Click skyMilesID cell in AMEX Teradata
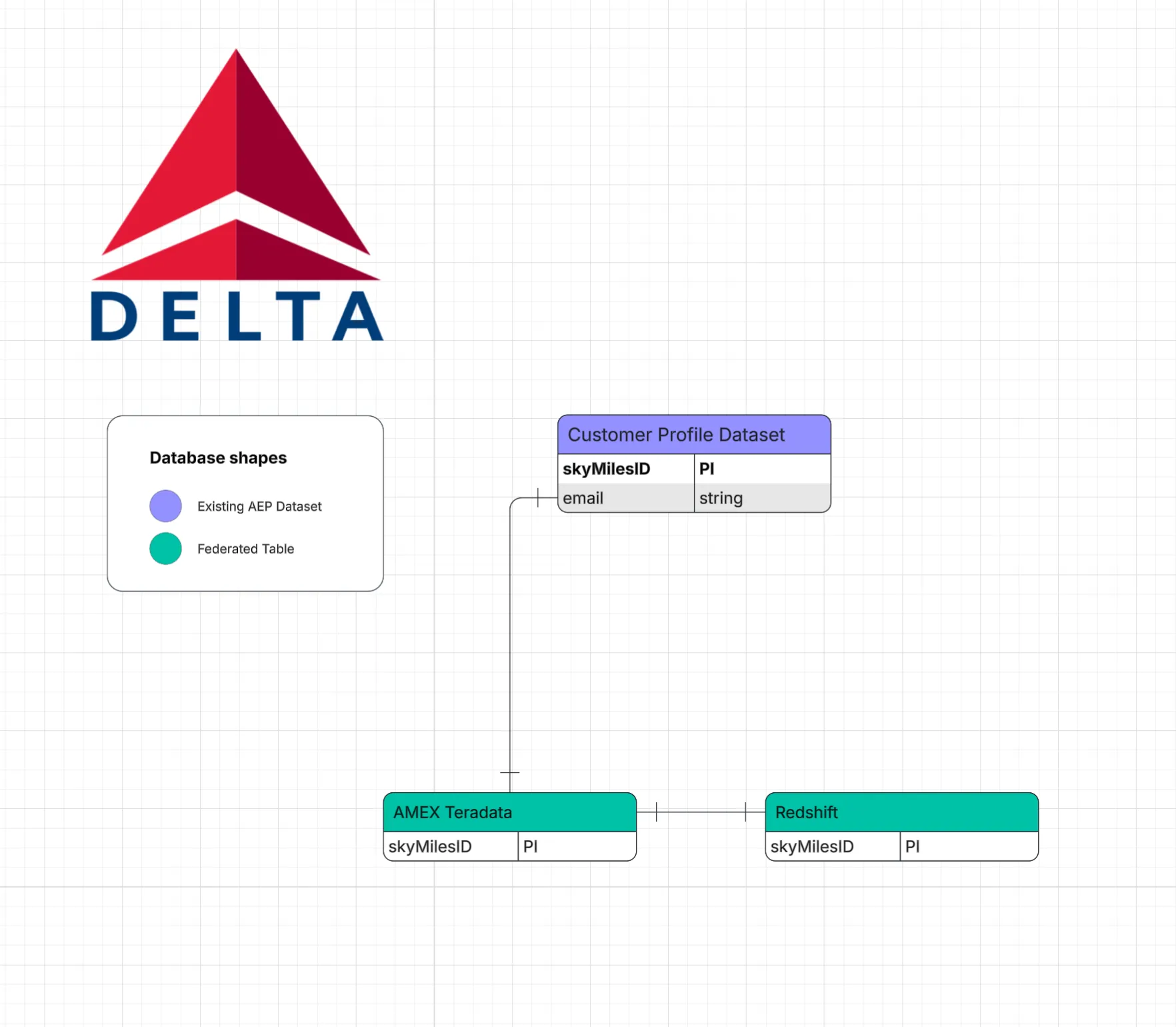Image resolution: width=1176 pixels, height=1027 pixels. pos(451,847)
